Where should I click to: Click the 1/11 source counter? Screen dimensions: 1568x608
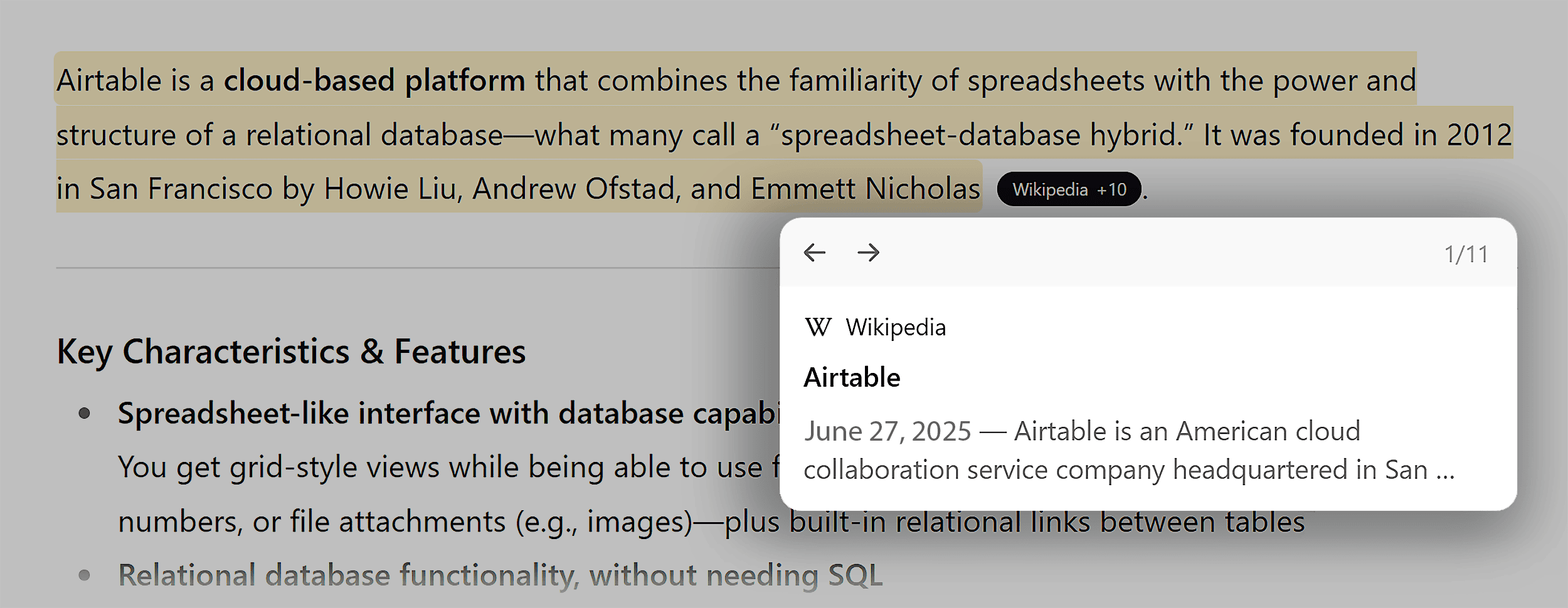pyautogui.click(x=1466, y=254)
